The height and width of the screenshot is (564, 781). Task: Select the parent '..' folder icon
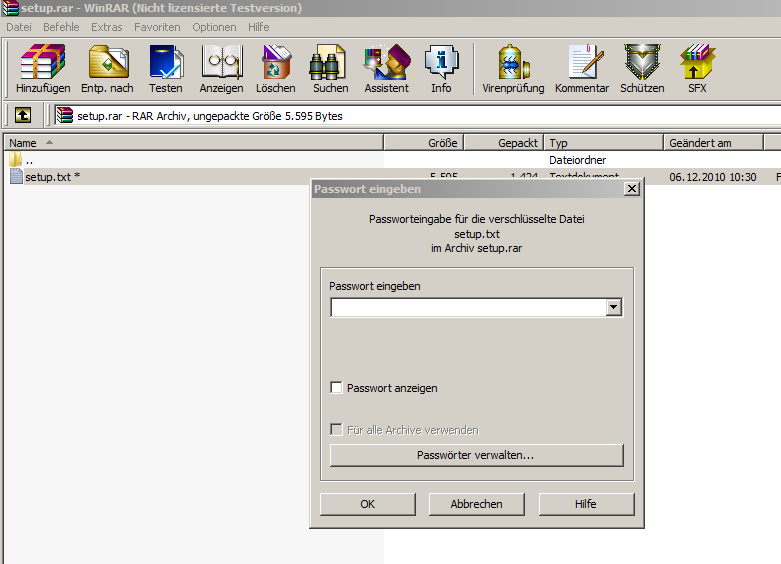(x=15, y=159)
